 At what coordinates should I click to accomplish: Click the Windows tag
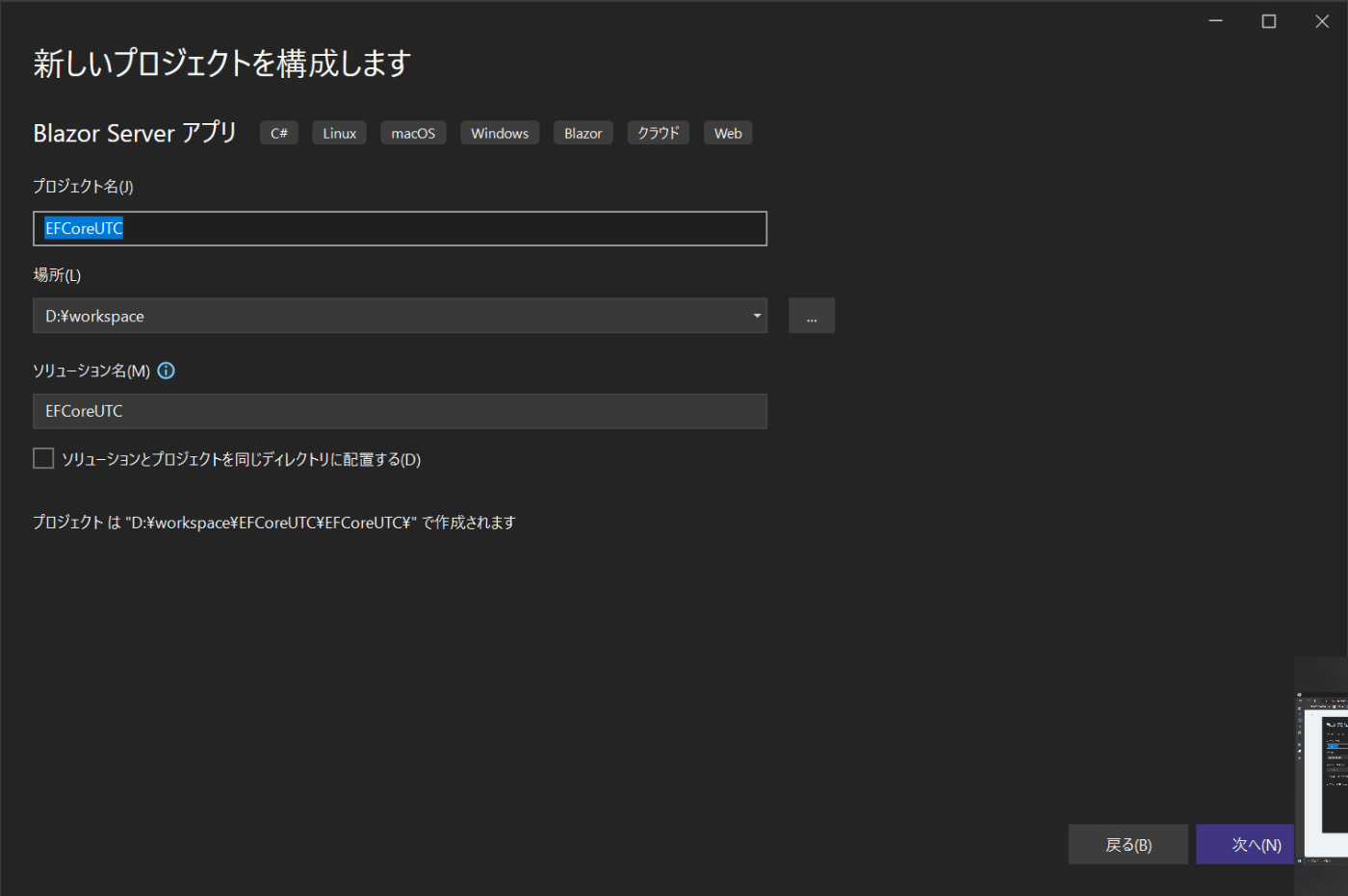coord(500,133)
